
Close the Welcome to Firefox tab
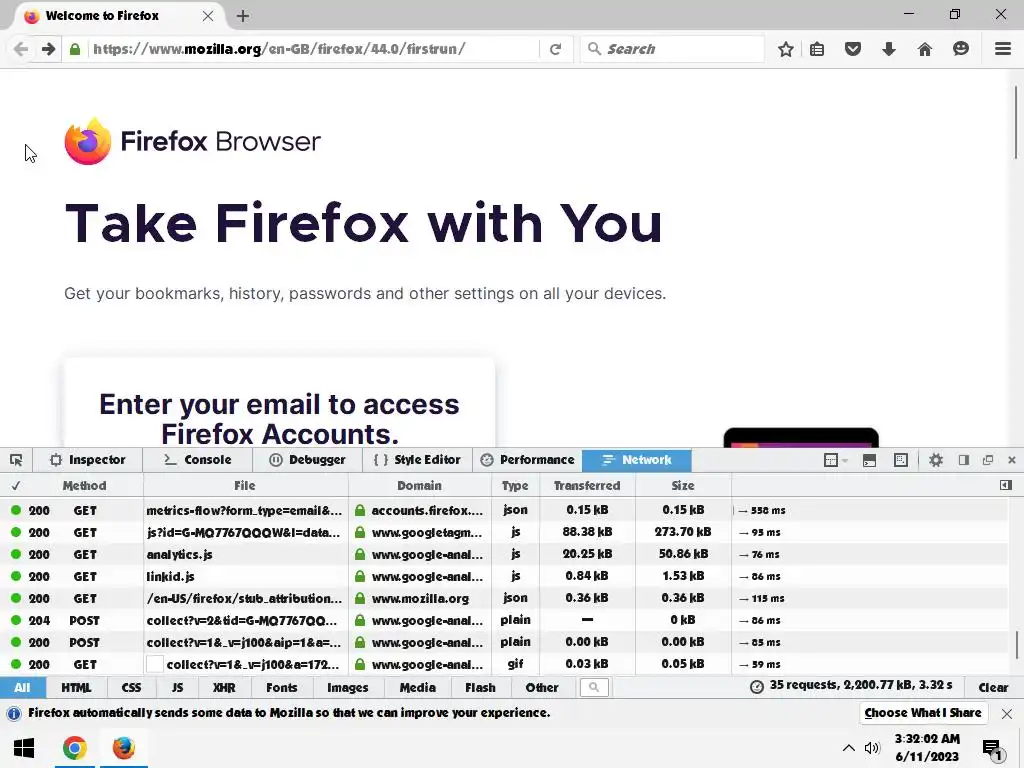208,16
